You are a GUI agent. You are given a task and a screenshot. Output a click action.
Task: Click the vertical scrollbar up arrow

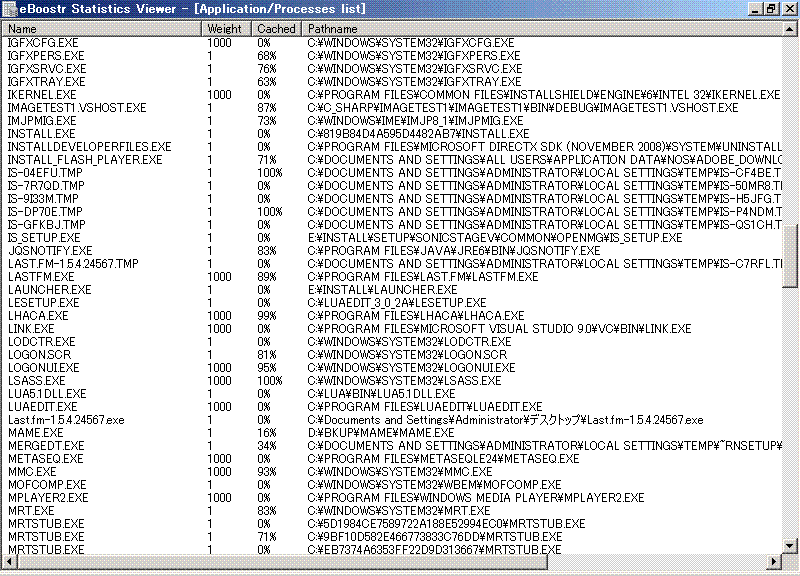790,30
